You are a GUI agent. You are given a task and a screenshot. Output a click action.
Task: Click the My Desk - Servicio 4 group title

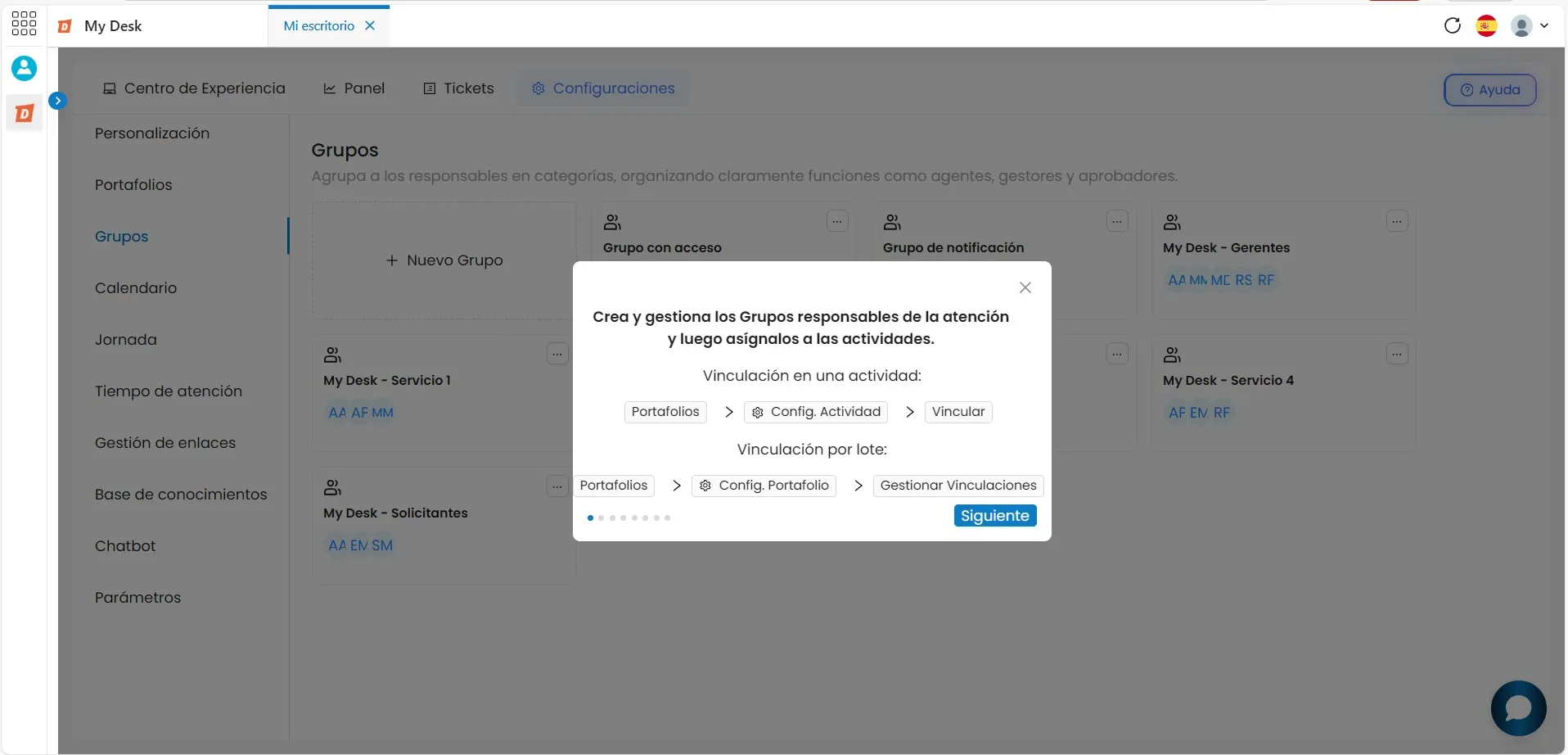point(1228,381)
